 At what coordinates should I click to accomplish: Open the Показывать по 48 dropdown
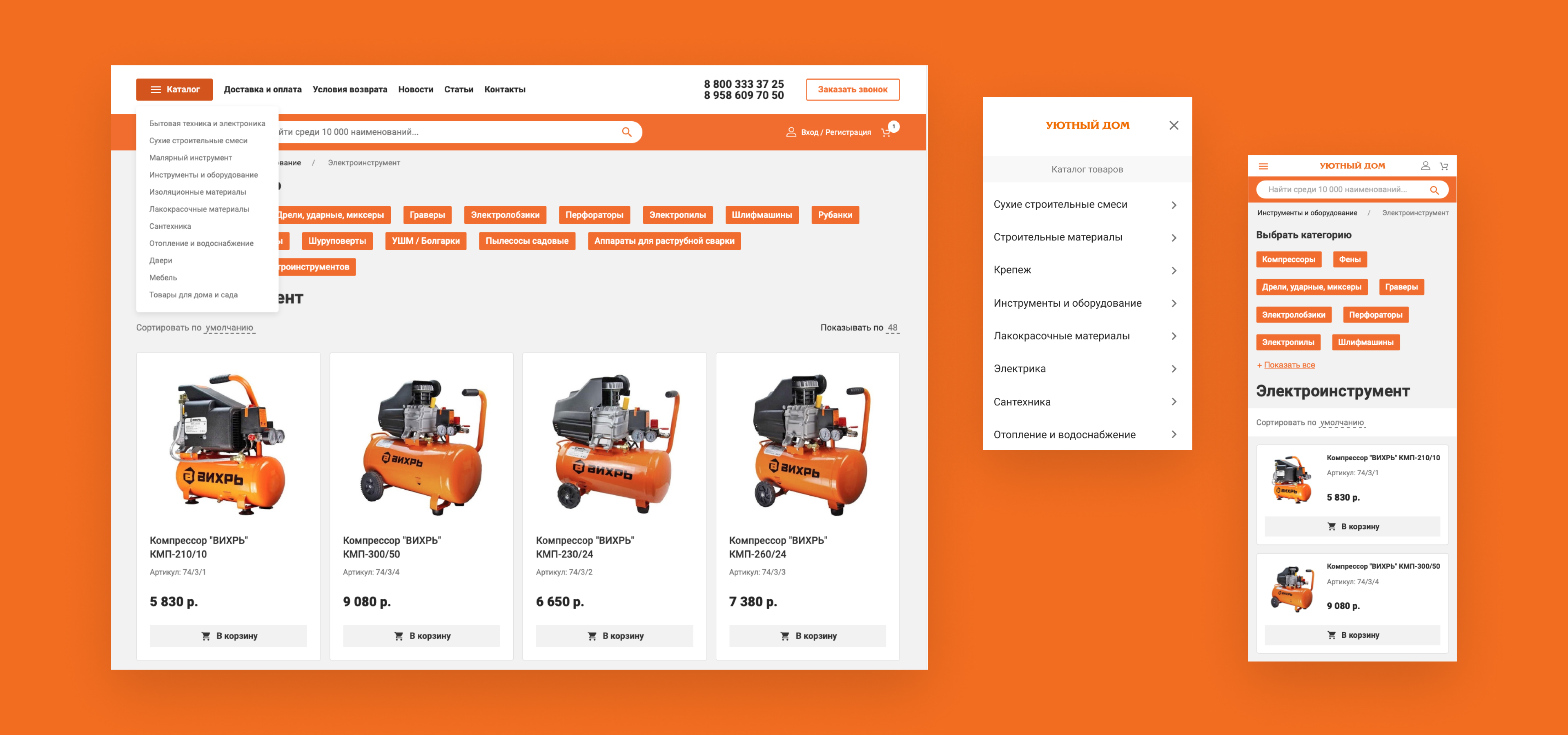[892, 328]
